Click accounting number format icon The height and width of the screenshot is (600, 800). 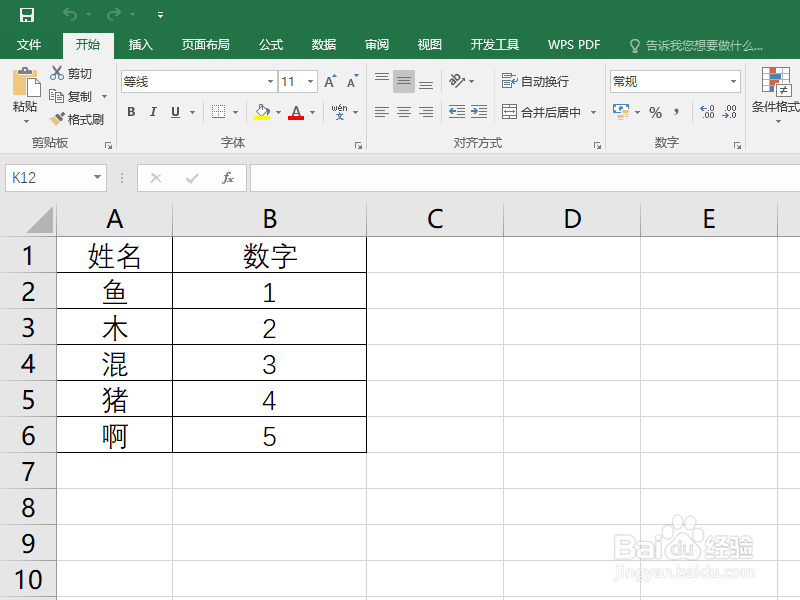621,112
